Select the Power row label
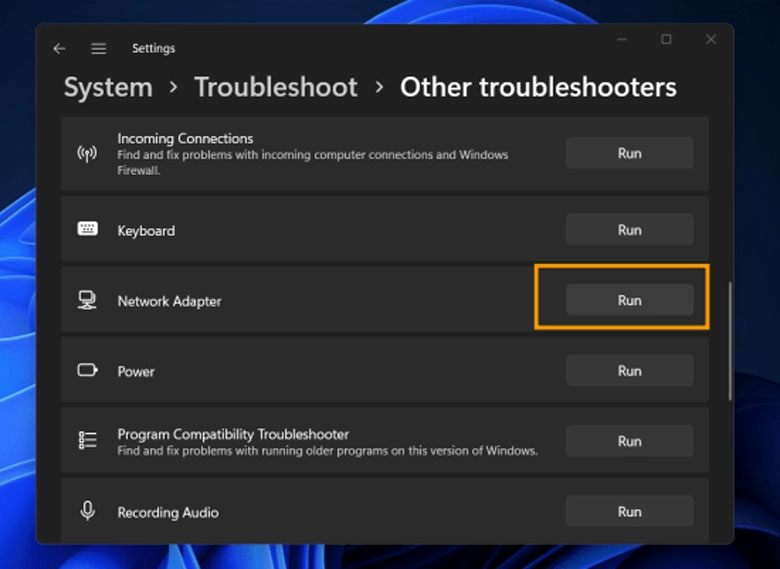This screenshot has height=569, width=780. click(x=136, y=372)
